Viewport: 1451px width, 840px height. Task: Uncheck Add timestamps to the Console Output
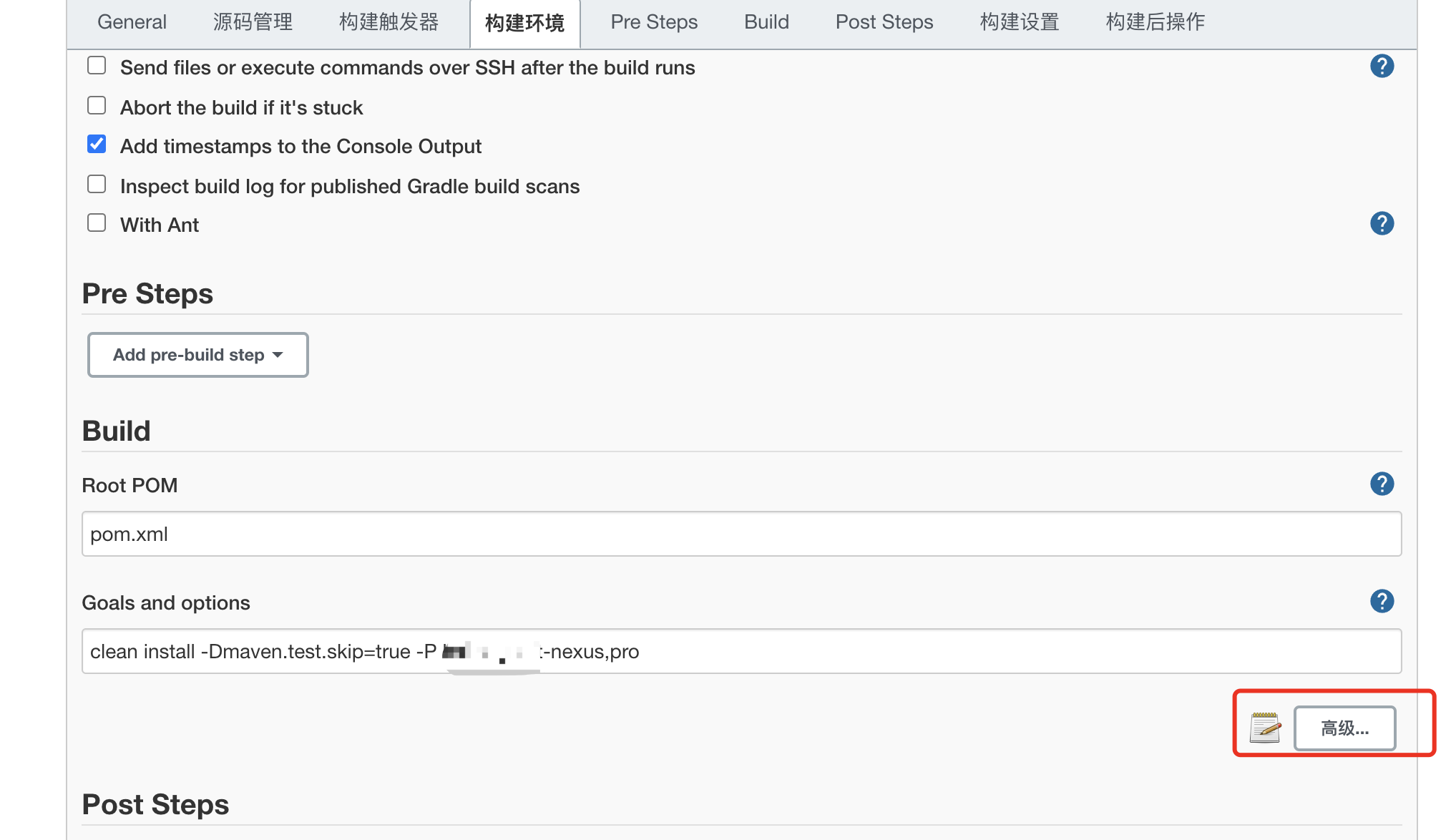pyautogui.click(x=97, y=145)
